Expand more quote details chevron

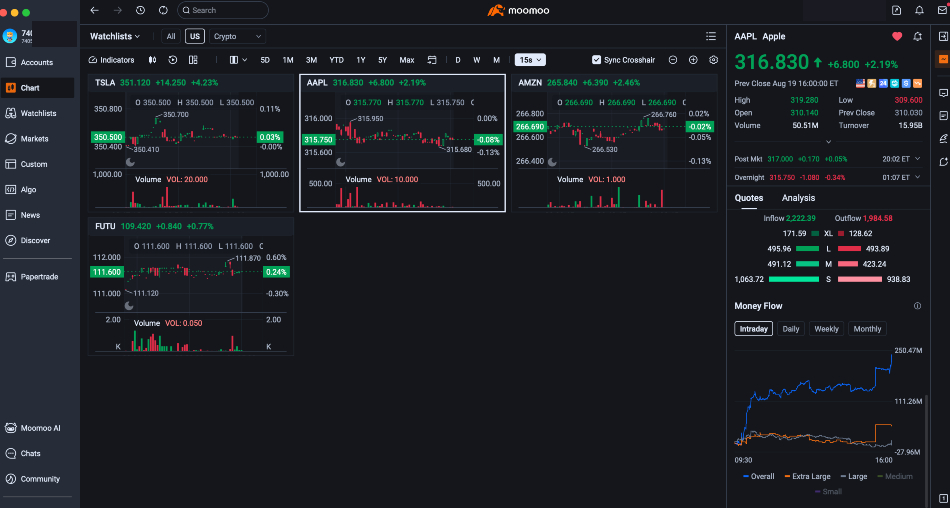click(x=828, y=142)
